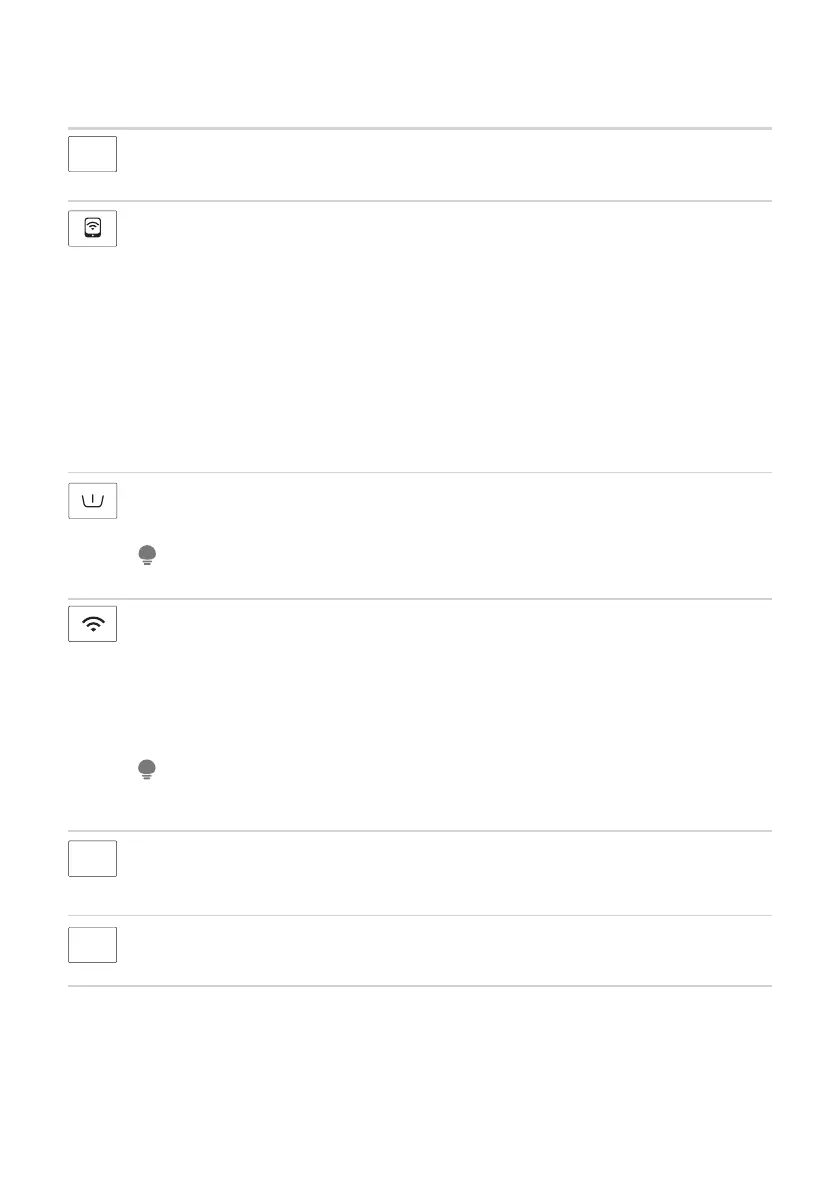Click the empty icon box in first row
Image resolution: width=839 pixels, height=1191 pixels.
(x=93, y=154)
